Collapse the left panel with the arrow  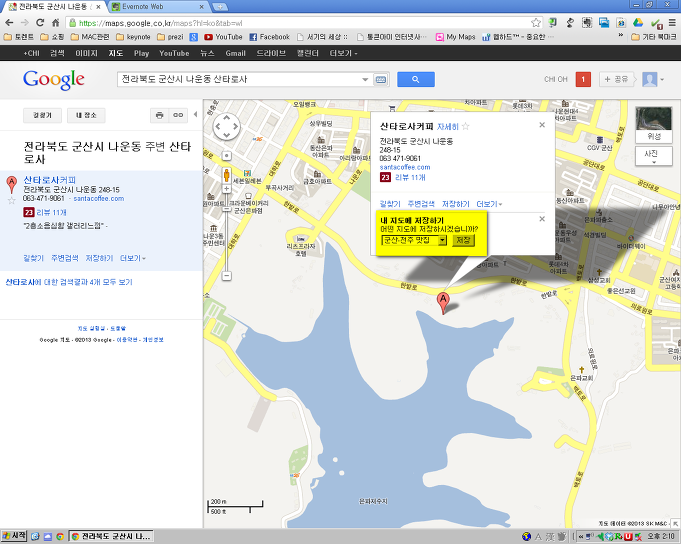point(195,114)
